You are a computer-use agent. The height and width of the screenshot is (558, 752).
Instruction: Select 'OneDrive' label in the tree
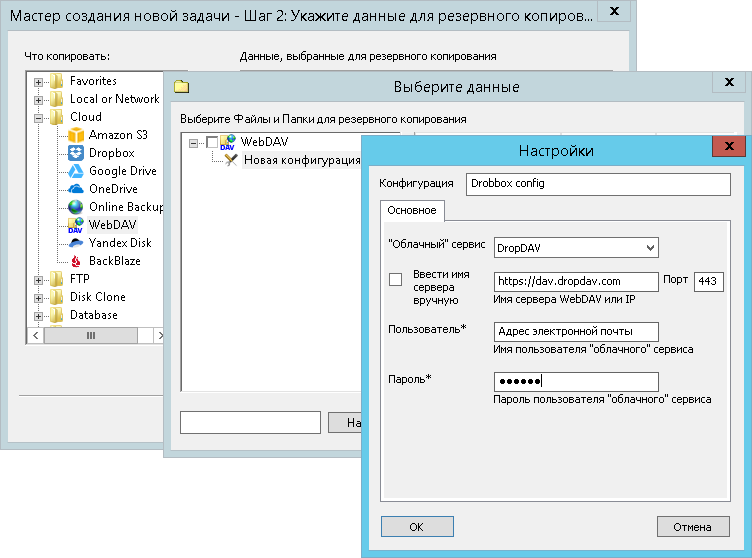coord(113,189)
